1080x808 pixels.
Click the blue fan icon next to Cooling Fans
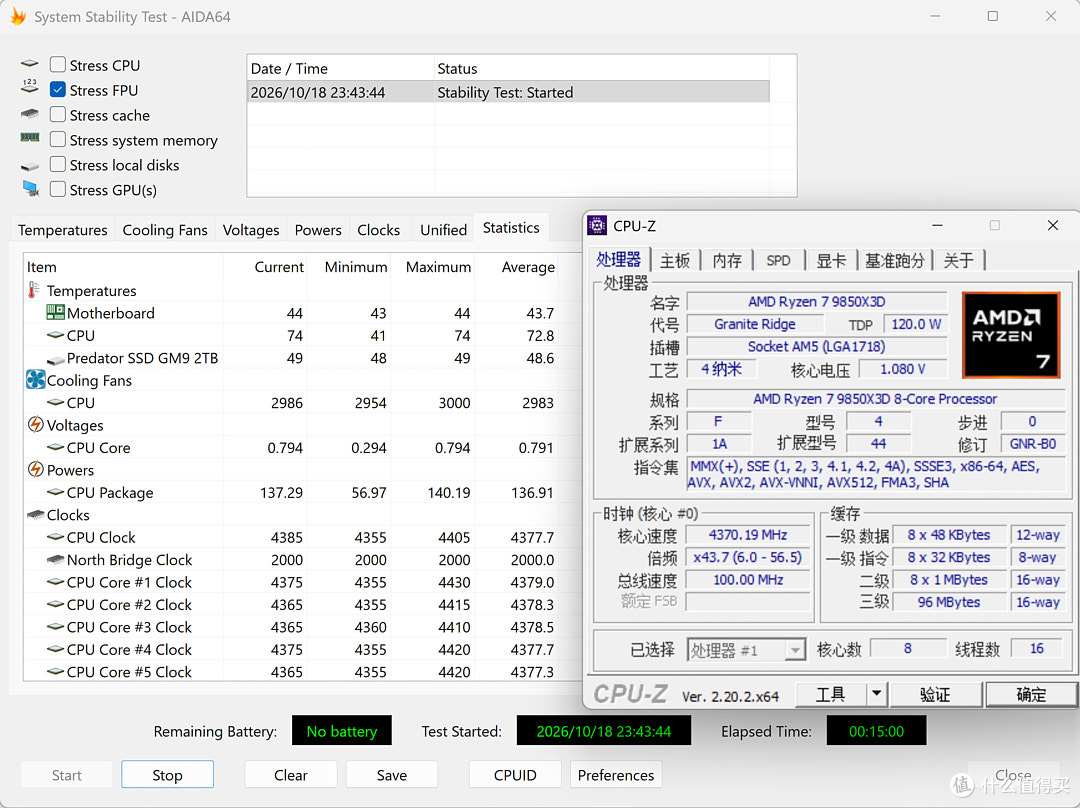pos(35,380)
